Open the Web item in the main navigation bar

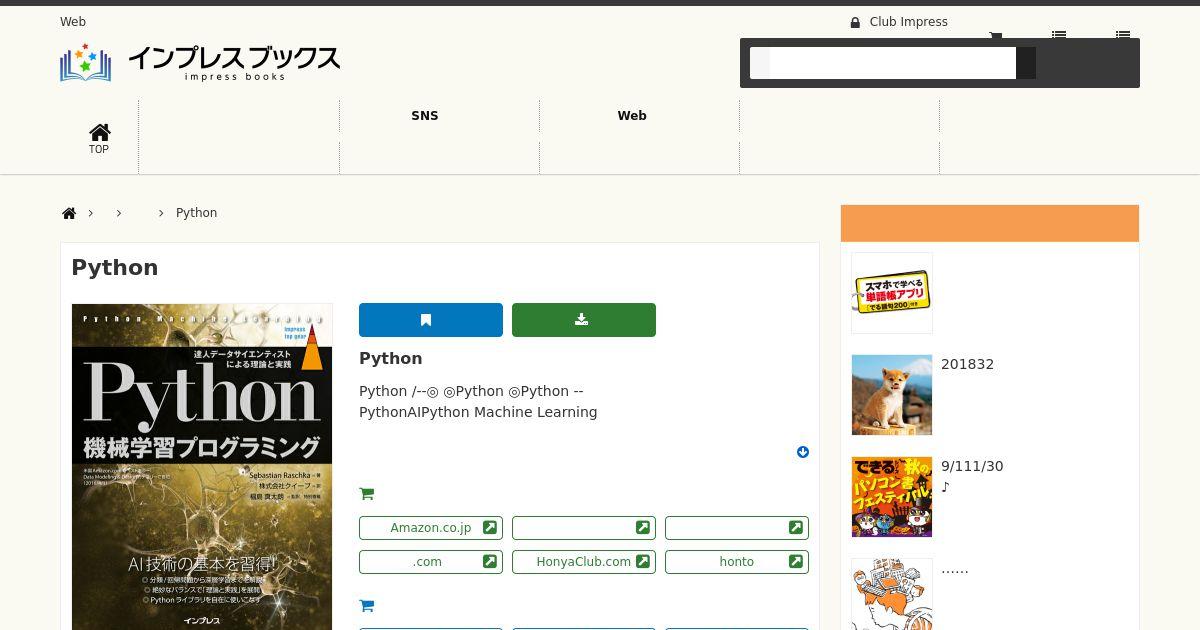coord(632,116)
